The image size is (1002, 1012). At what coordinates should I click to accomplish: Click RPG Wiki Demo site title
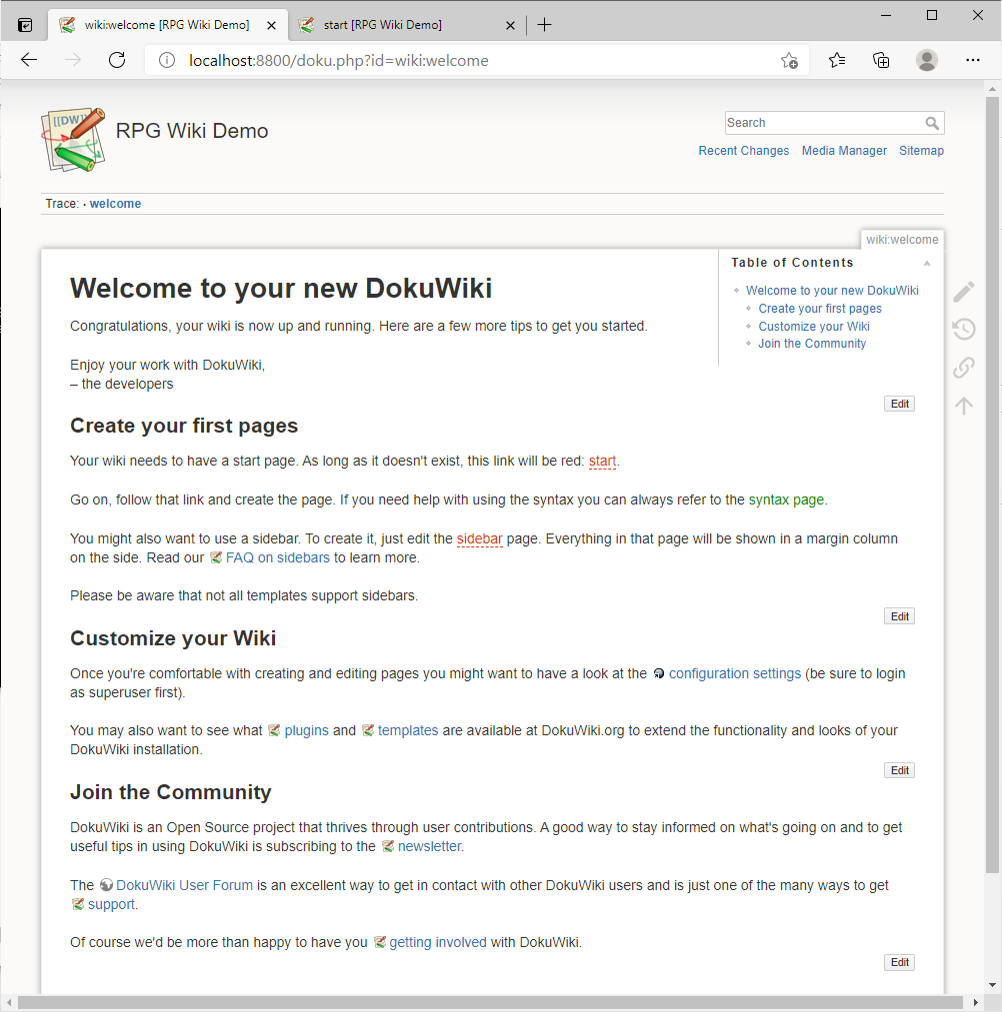pos(192,131)
